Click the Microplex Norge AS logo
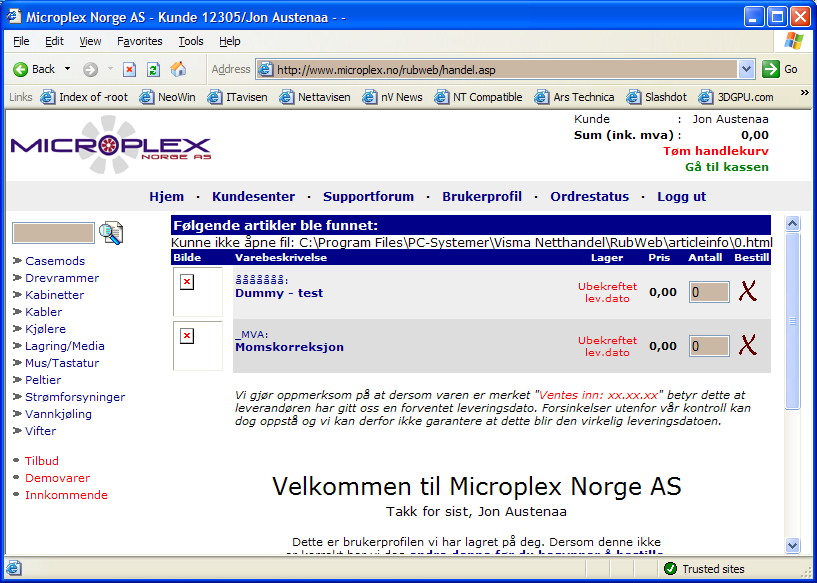This screenshot has width=817, height=583. [110, 145]
